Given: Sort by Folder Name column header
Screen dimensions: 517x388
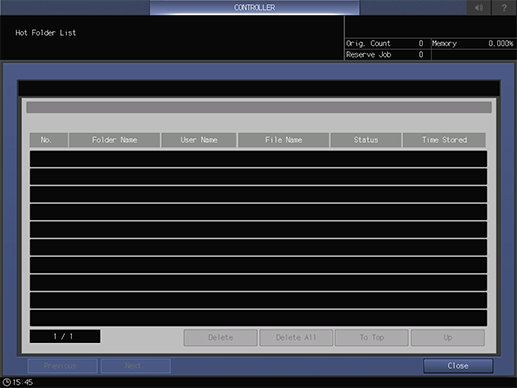Looking at the screenshot, I should click(114, 140).
